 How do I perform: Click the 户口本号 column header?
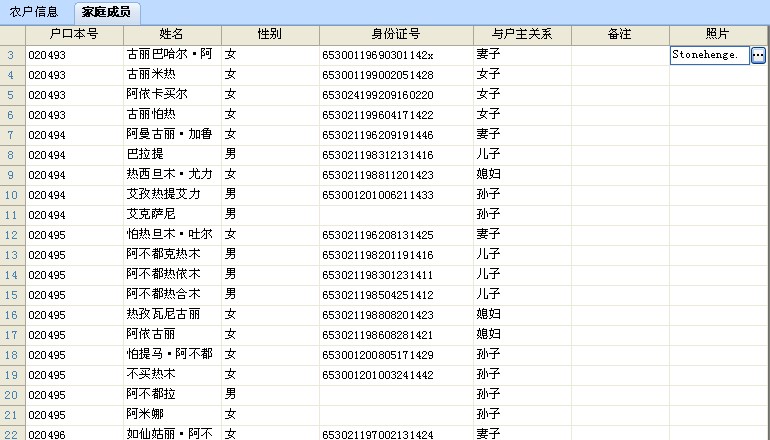[x=74, y=34]
